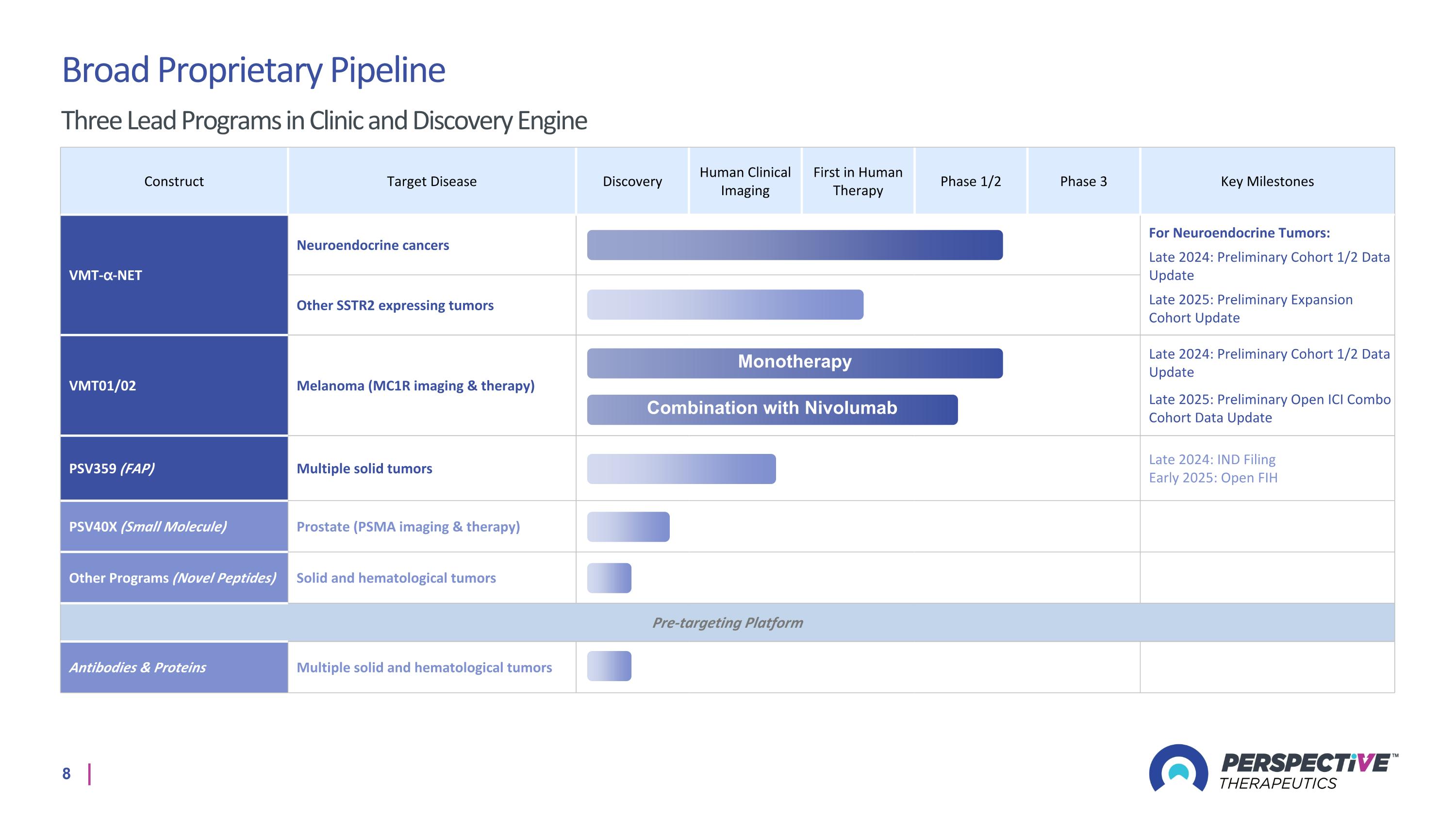Select the VMT-α-NET construct cell
Screen dimensions: 1456x819
[x=174, y=275]
